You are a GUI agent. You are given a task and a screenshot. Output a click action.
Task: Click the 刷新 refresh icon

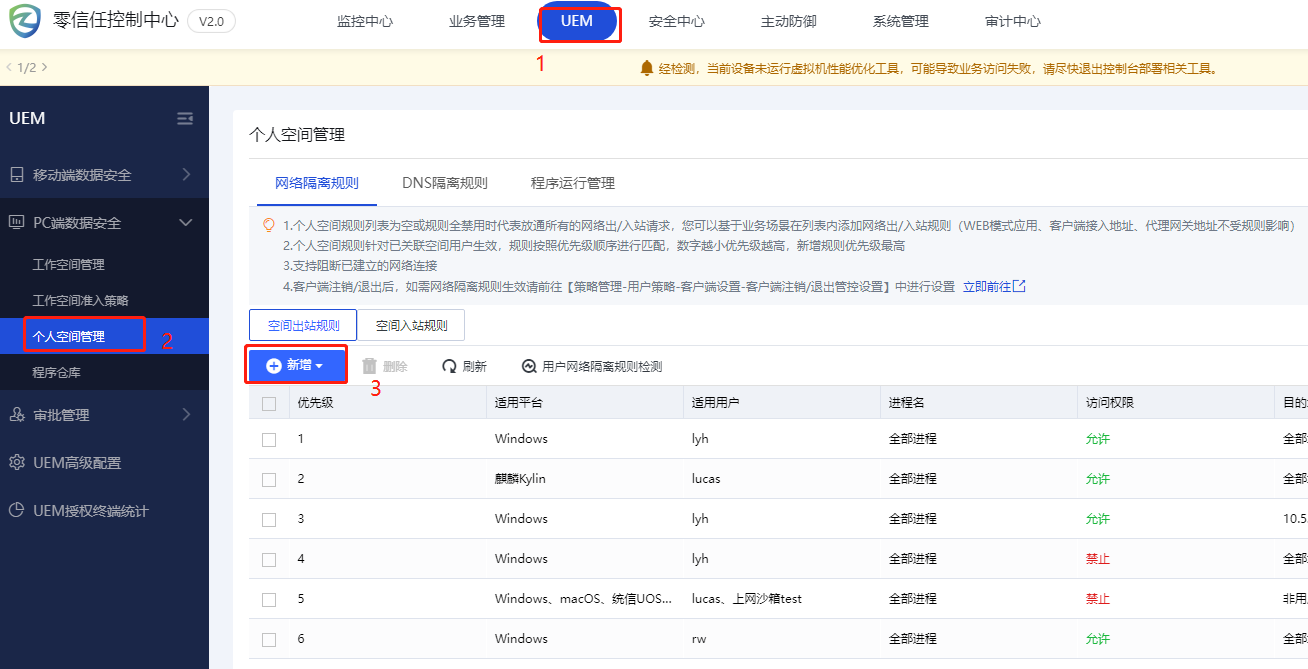450,367
